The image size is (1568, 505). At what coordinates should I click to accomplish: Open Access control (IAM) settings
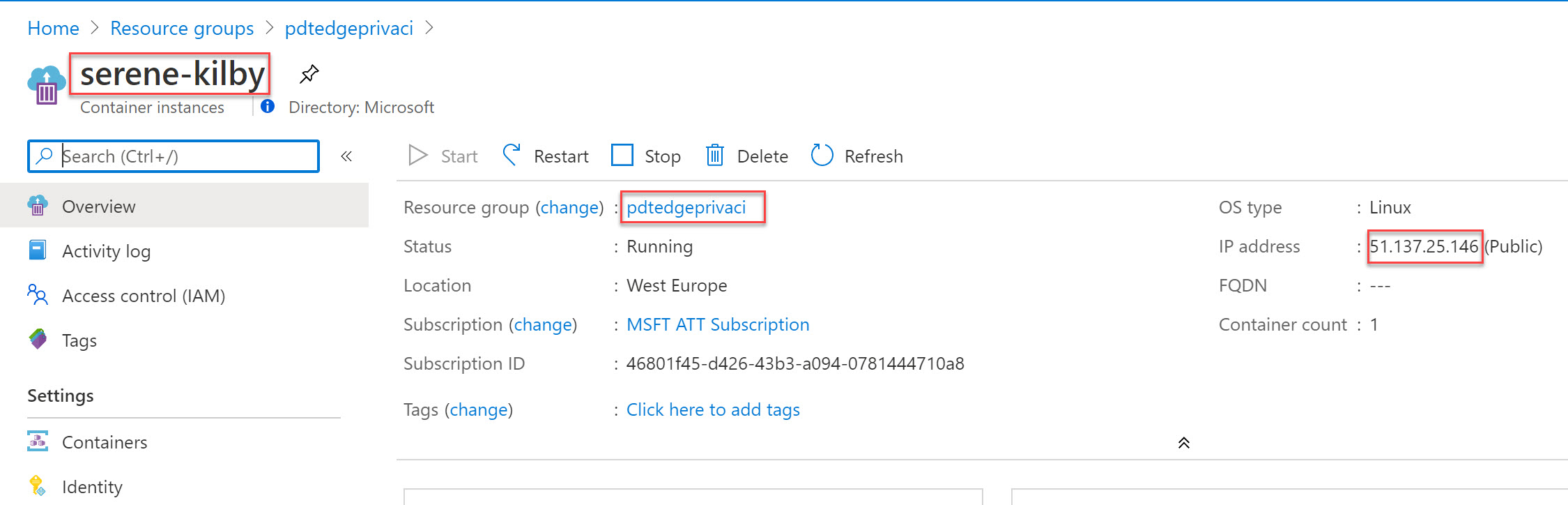tap(143, 296)
